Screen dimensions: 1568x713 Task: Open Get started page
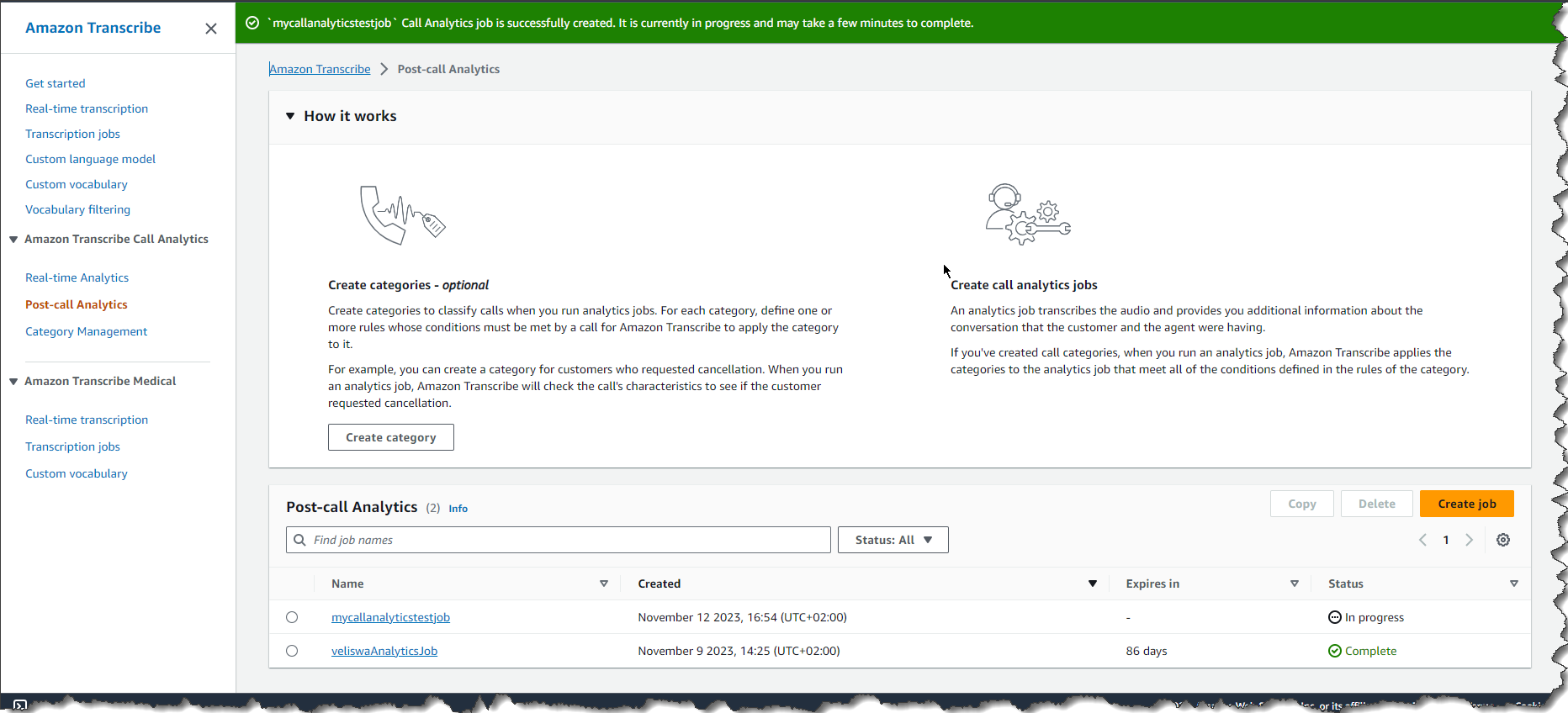coord(56,83)
